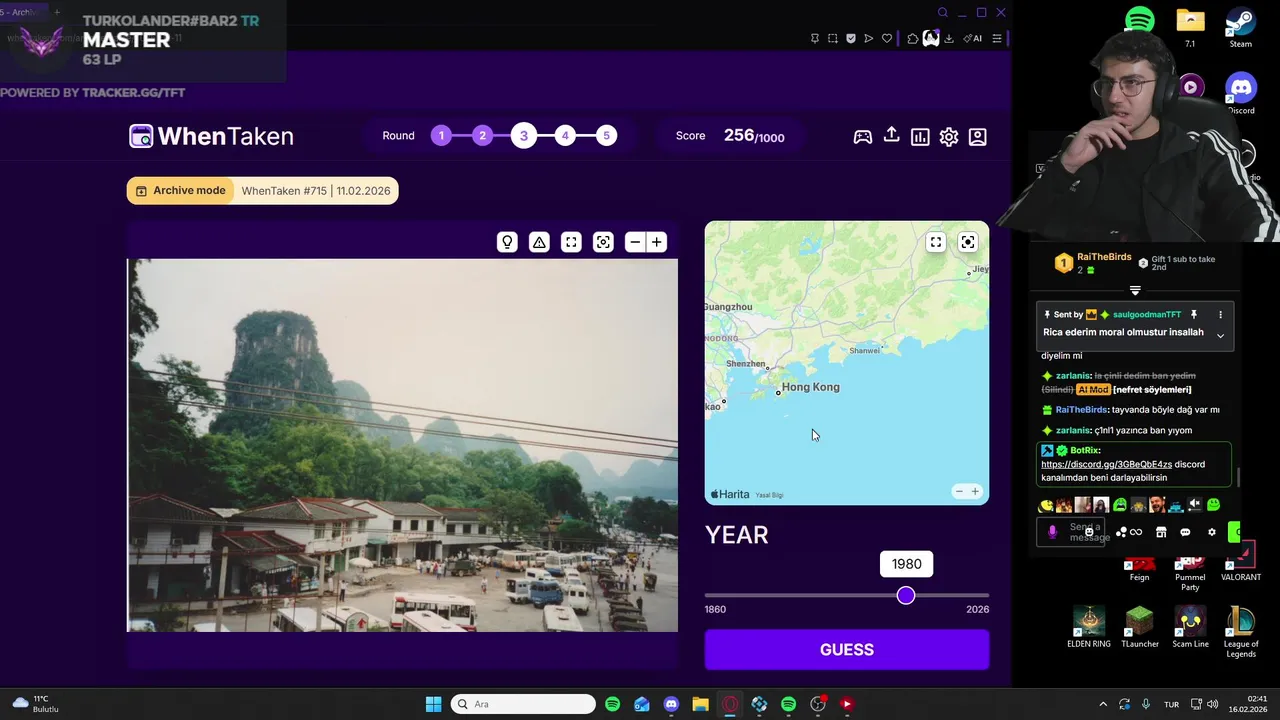Open the statistics bar chart icon

tap(920, 137)
